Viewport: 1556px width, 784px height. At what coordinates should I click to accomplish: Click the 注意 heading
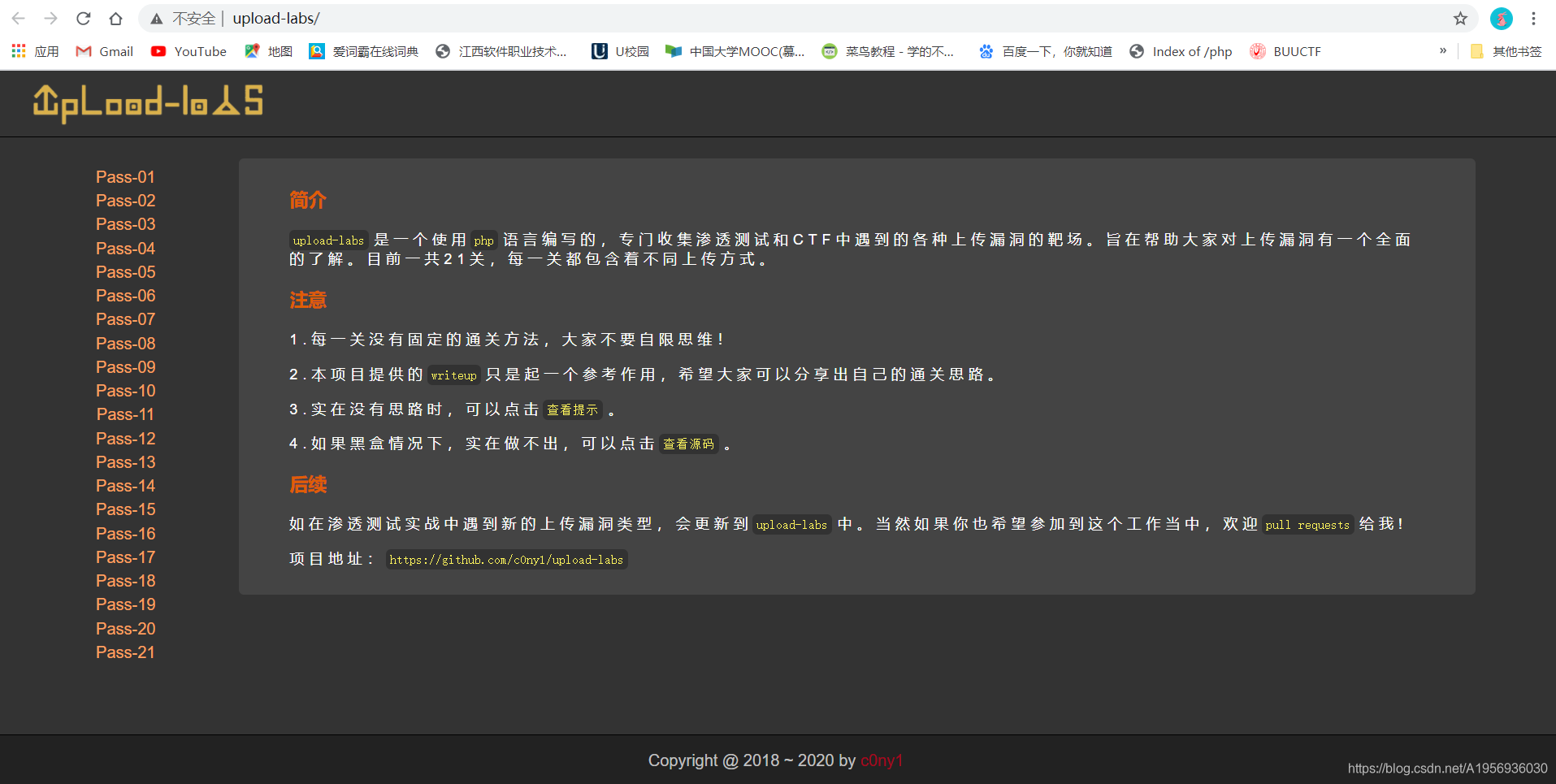point(308,300)
